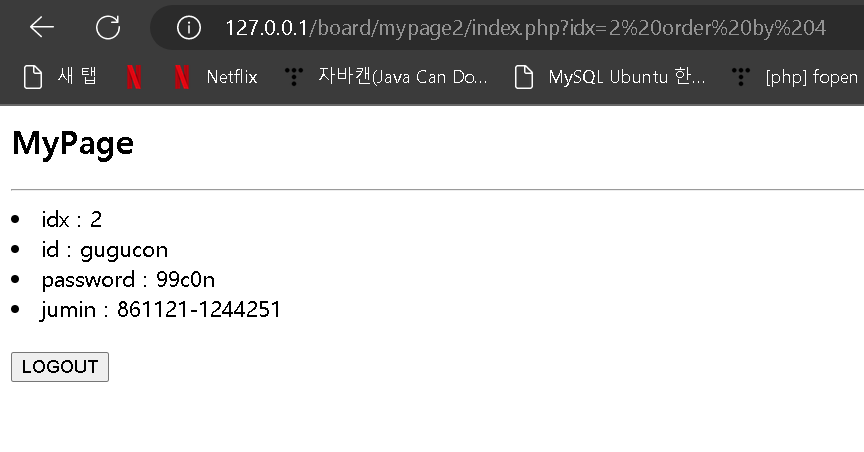This screenshot has width=864, height=452.
Task: Click the MyPage heading
Action: click(x=73, y=143)
